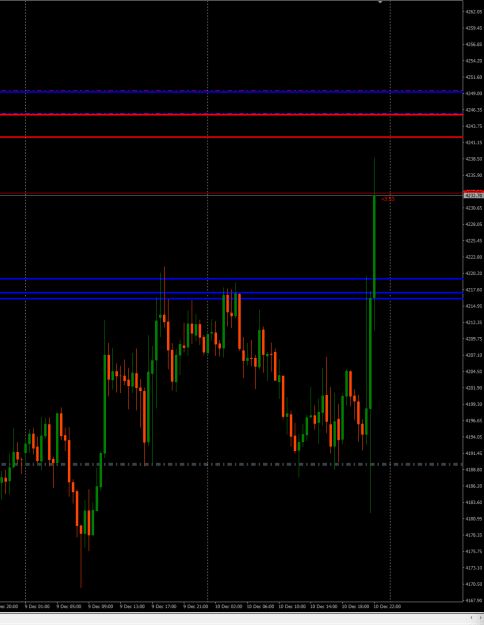This screenshot has width=484, height=625.
Task: Click the 10 Dec 02:00 time label
Action: pyautogui.click(x=228, y=606)
